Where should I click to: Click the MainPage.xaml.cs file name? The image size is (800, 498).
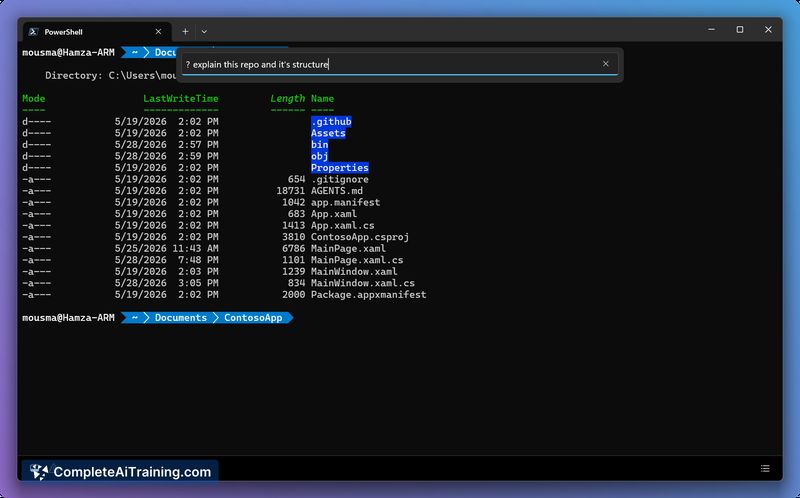[357, 260]
